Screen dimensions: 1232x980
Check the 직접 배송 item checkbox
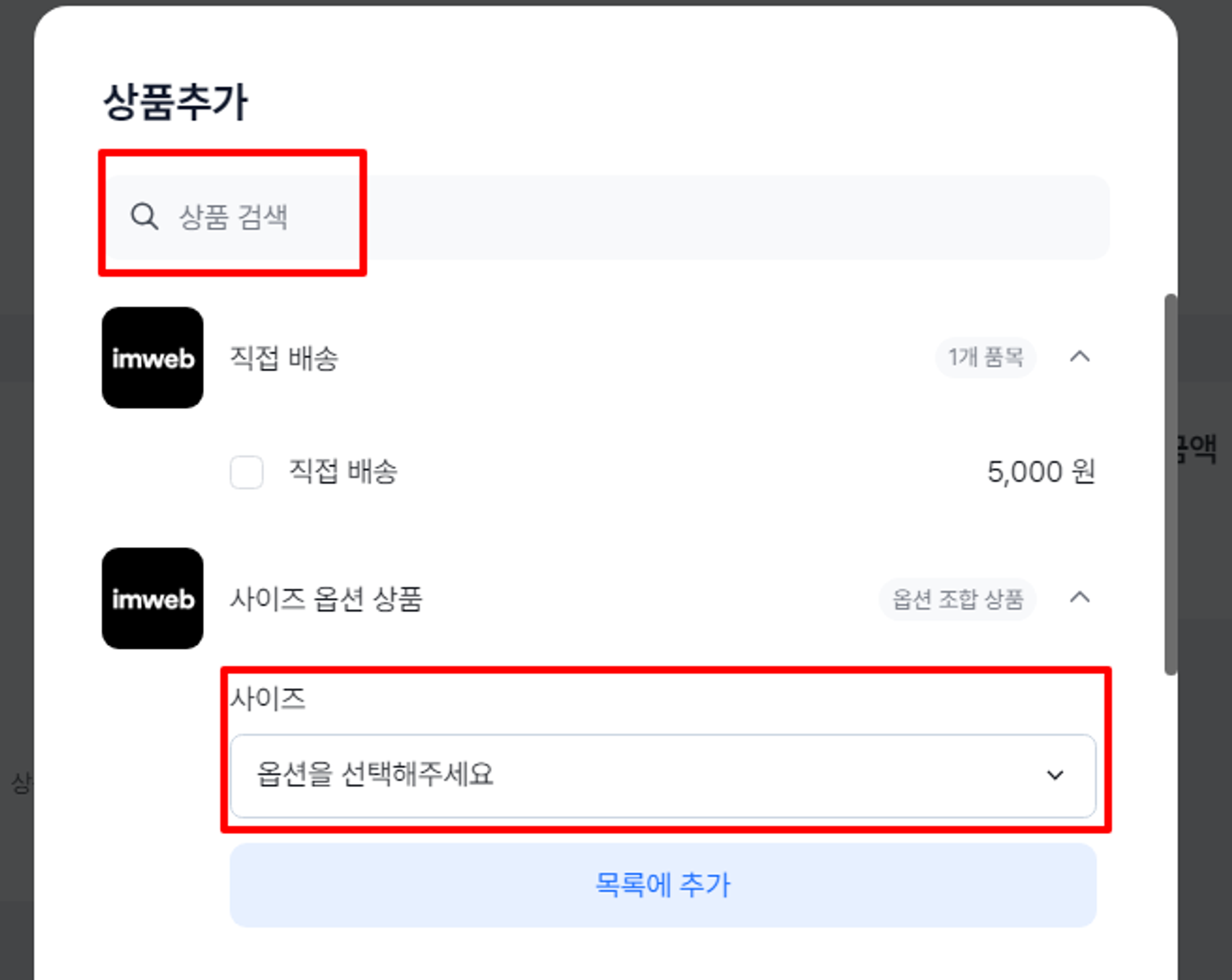(x=246, y=472)
